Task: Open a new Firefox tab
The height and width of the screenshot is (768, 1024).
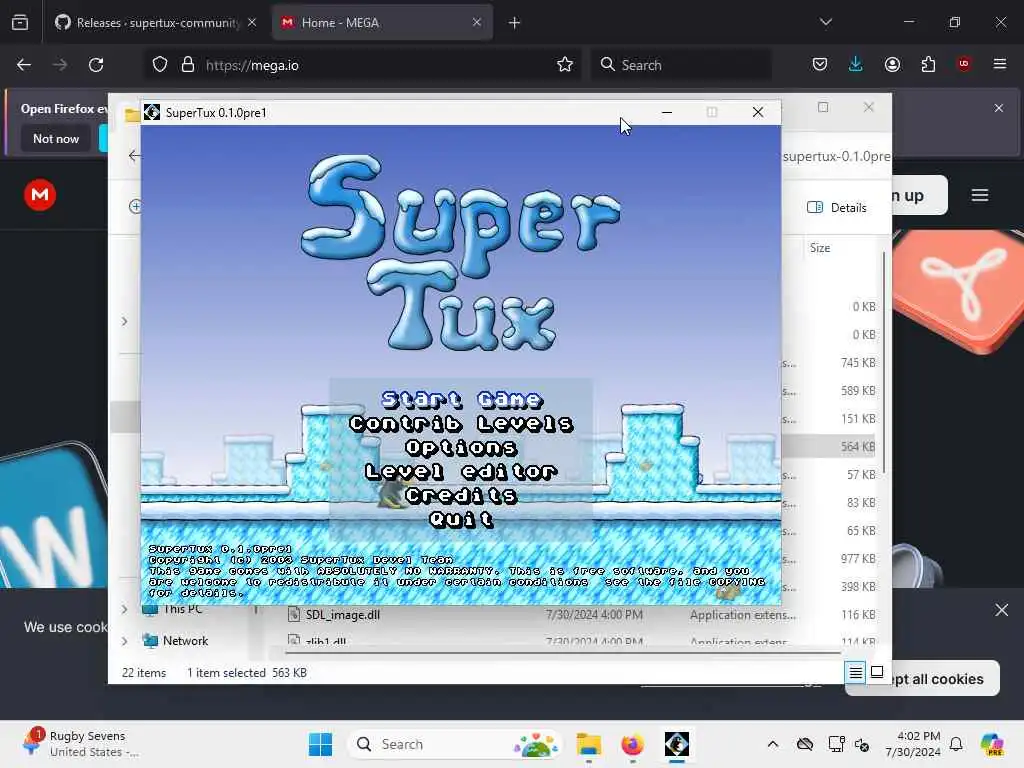Action: pyautogui.click(x=515, y=23)
